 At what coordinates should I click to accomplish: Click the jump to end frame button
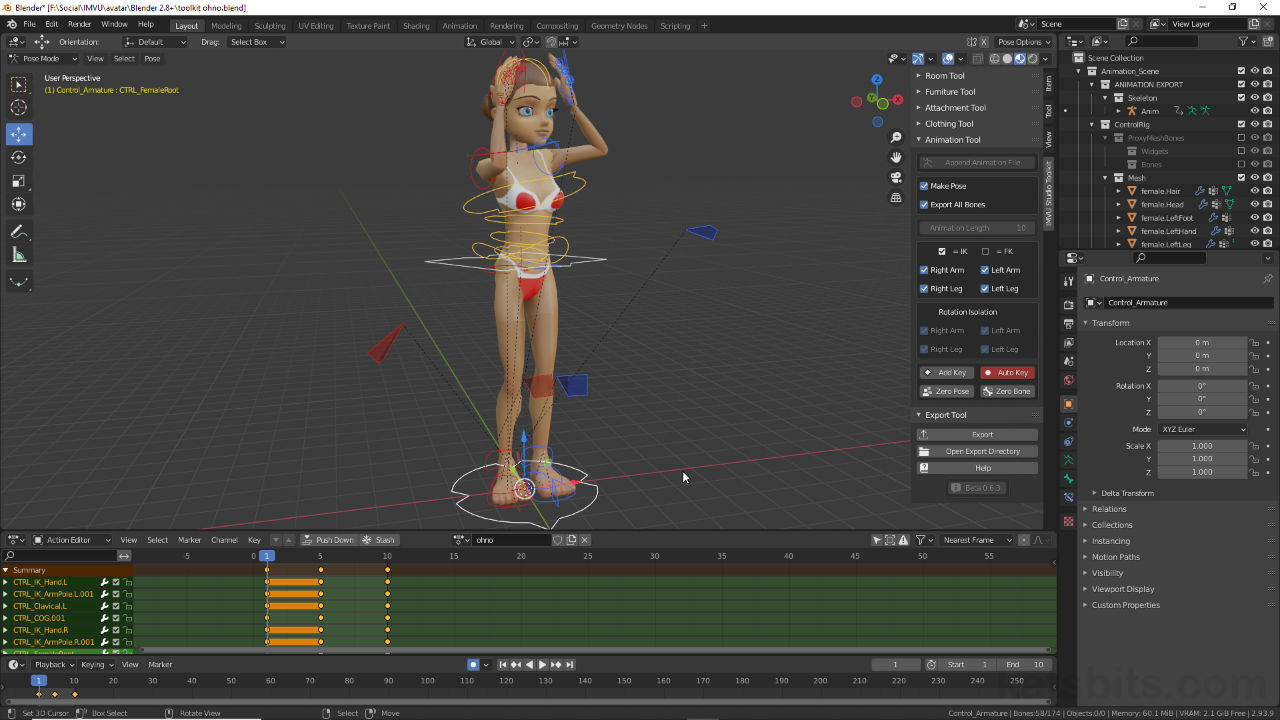pos(570,664)
